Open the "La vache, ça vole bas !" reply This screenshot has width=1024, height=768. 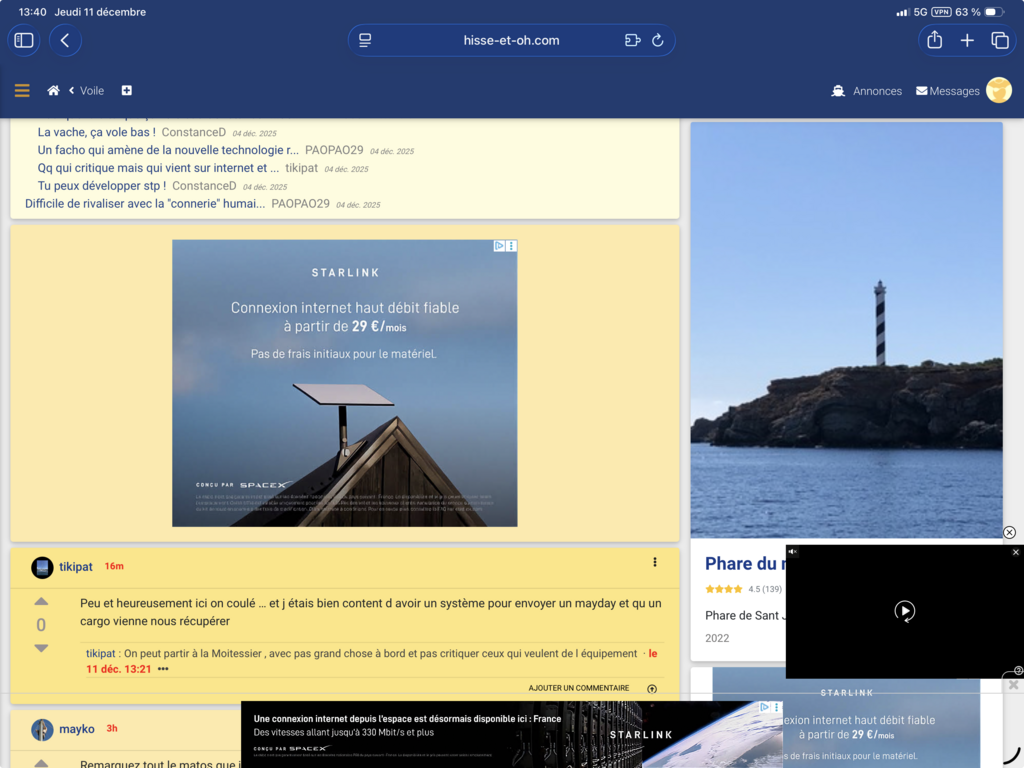tap(96, 132)
